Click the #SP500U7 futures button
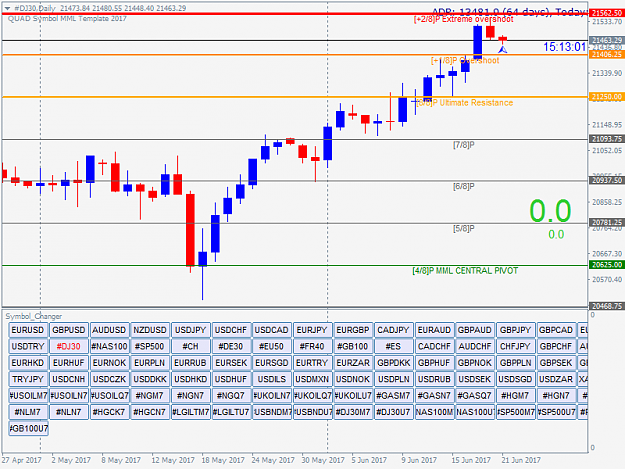 point(556,412)
